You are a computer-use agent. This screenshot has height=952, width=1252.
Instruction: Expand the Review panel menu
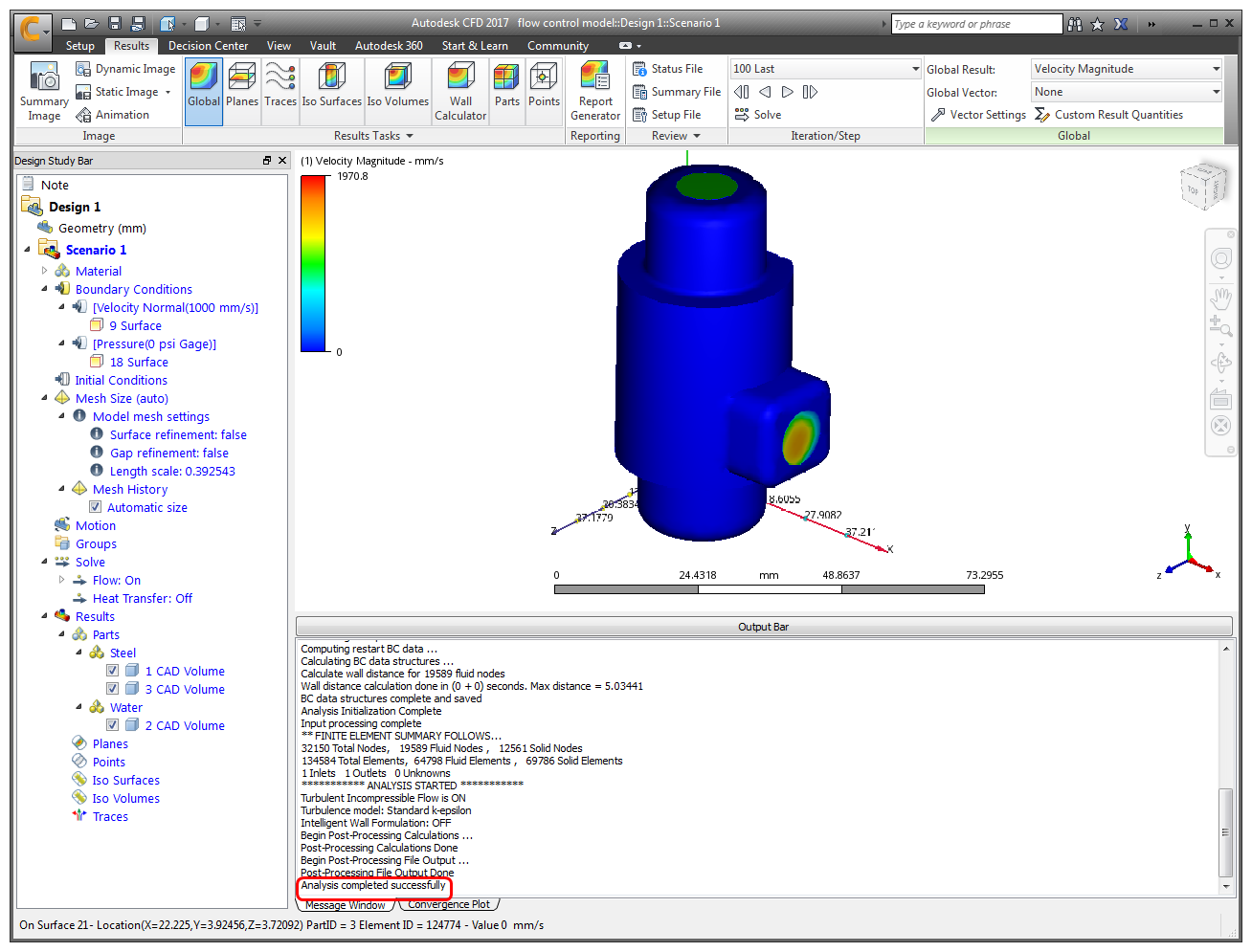(676, 136)
